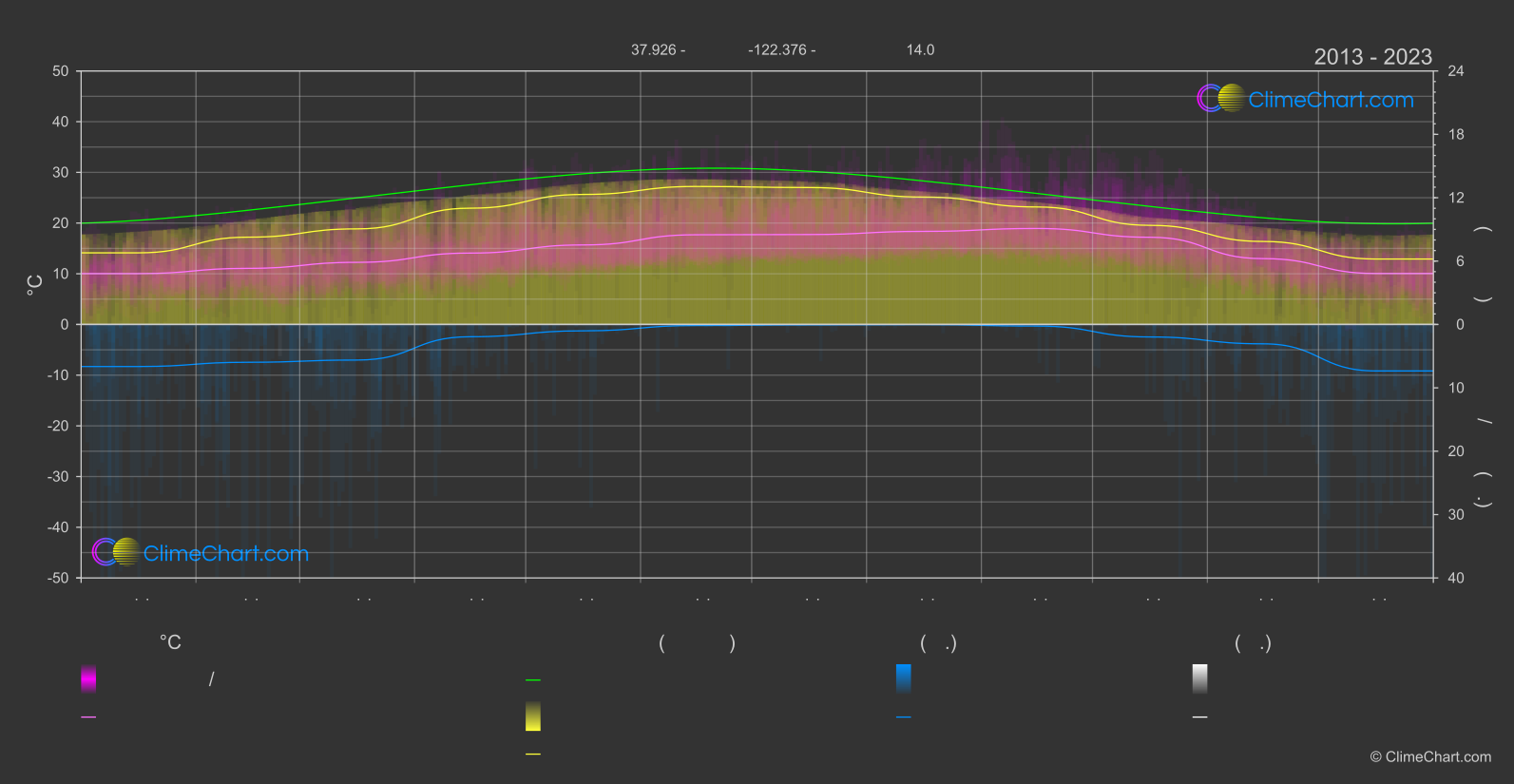Select the magenta gradient temperature range swatch
1514x784 pixels.
[x=88, y=679]
